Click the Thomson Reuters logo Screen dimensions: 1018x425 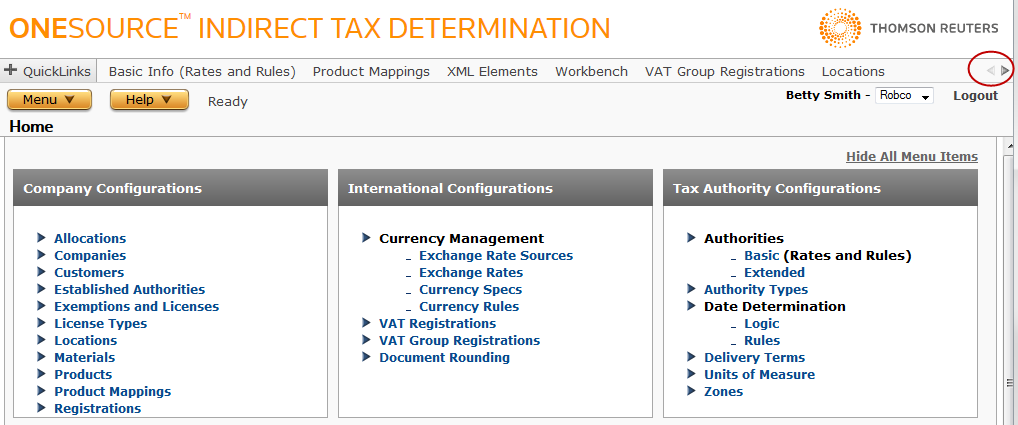[x=907, y=29]
